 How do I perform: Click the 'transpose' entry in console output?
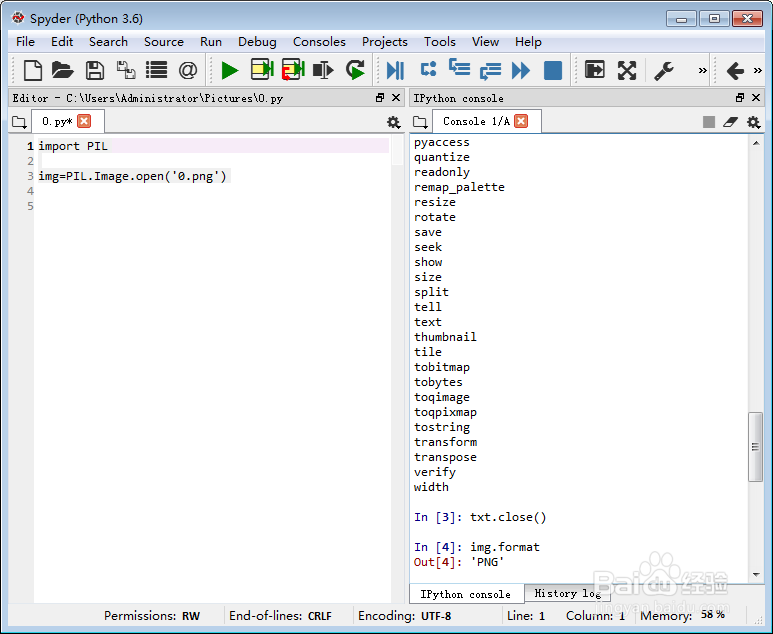(445, 457)
